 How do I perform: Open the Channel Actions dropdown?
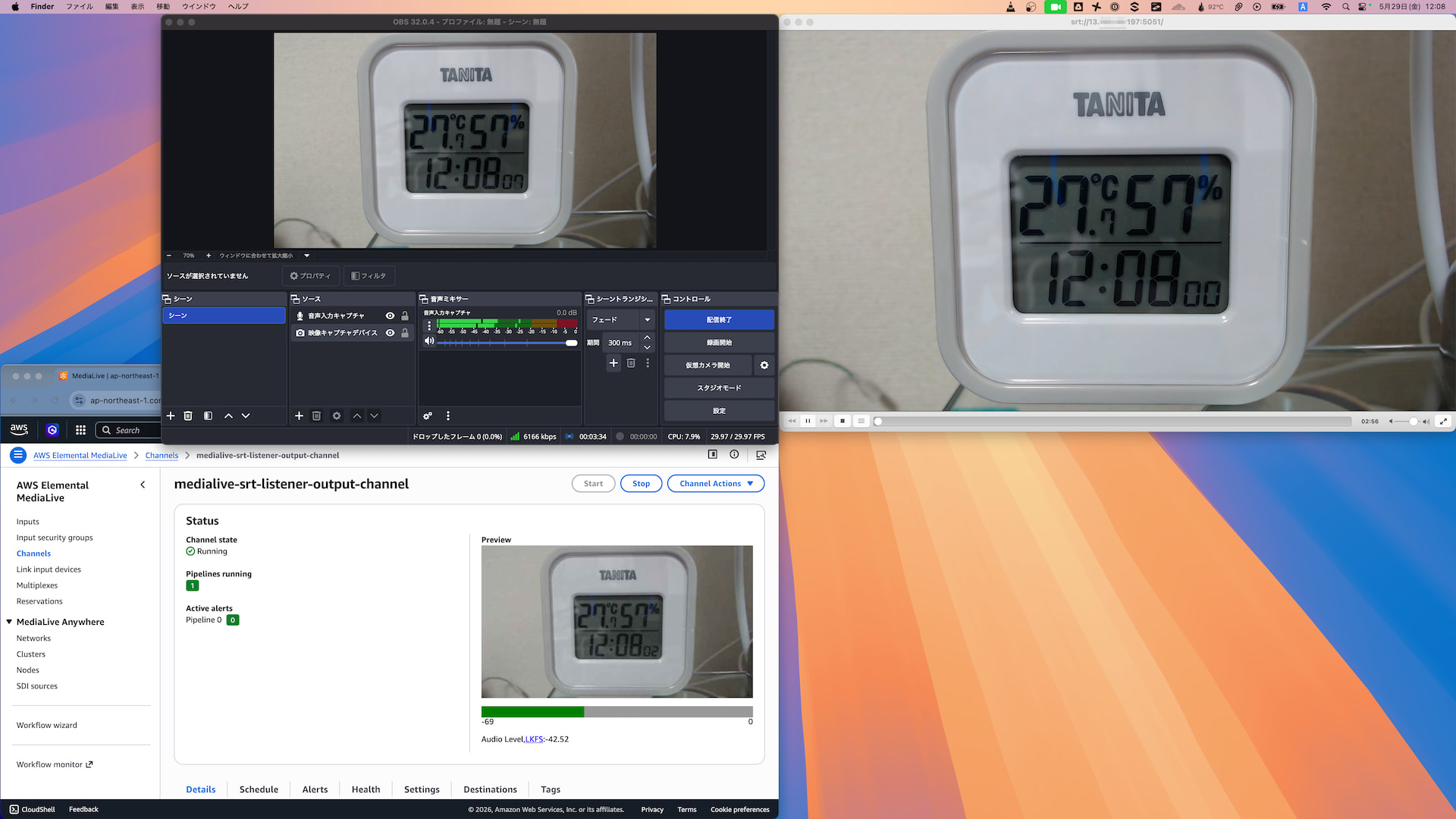[716, 484]
